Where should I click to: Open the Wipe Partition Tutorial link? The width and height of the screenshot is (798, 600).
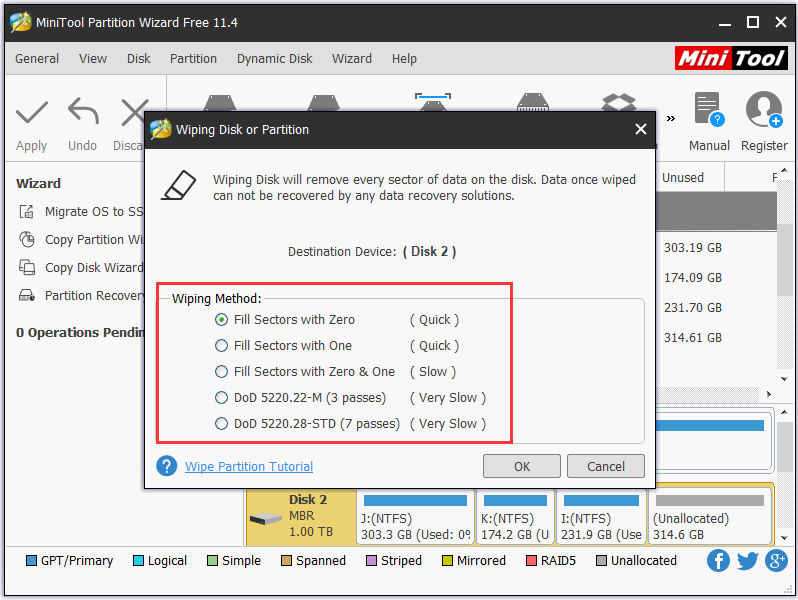tap(249, 466)
